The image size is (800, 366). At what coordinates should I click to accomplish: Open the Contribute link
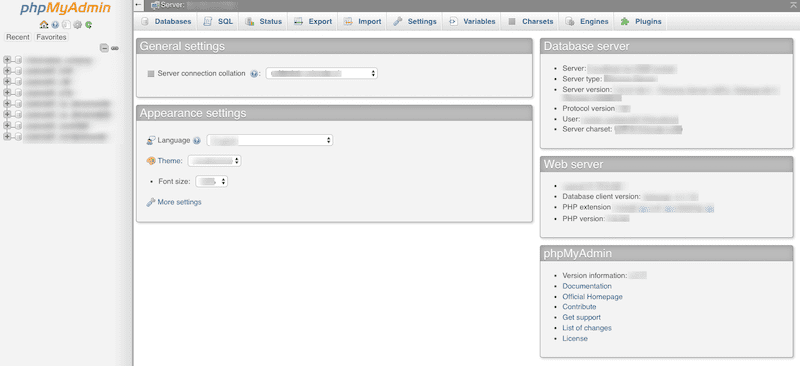579,307
